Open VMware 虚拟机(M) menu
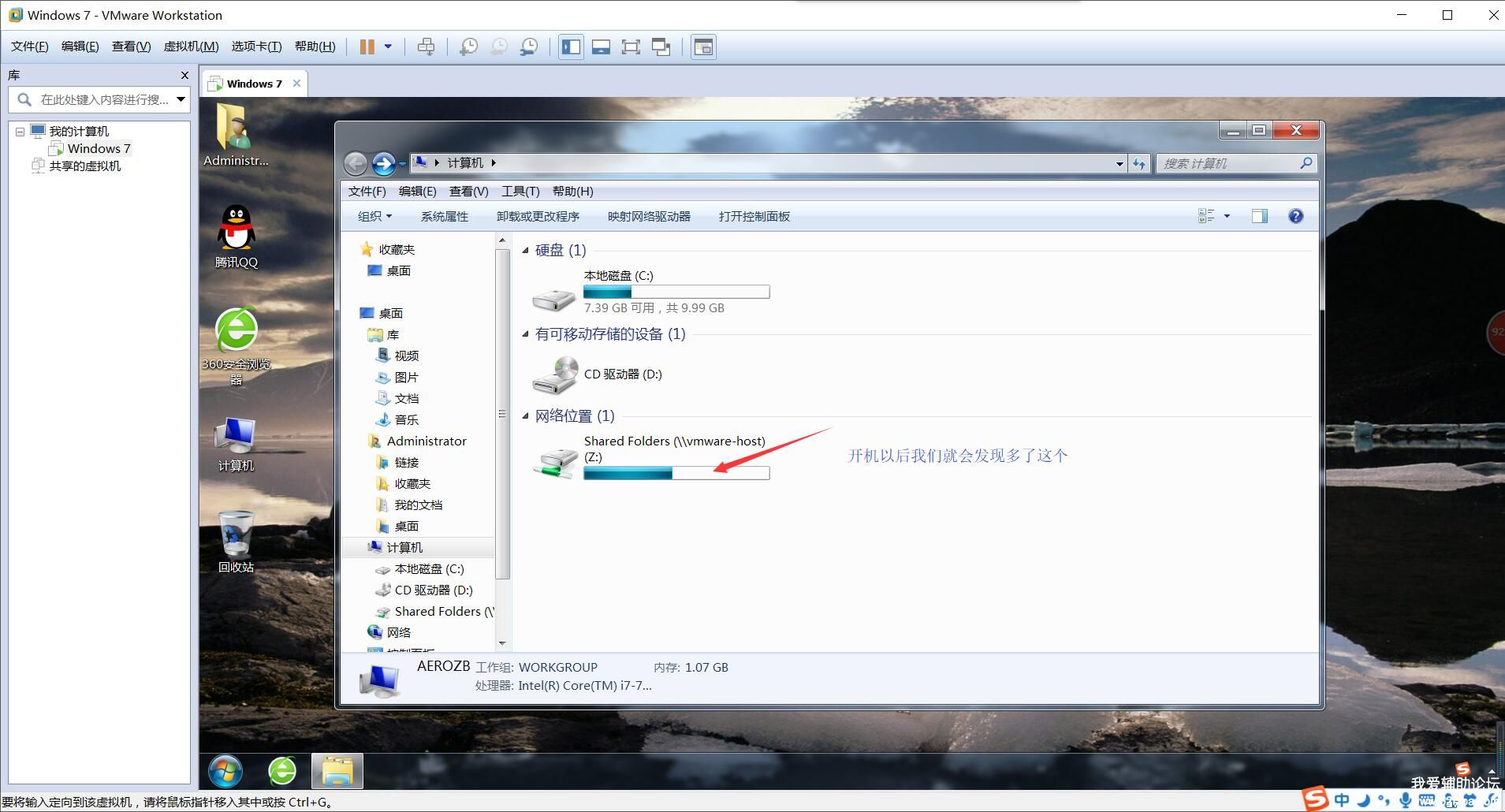The width and height of the screenshot is (1505, 812). tap(191, 47)
